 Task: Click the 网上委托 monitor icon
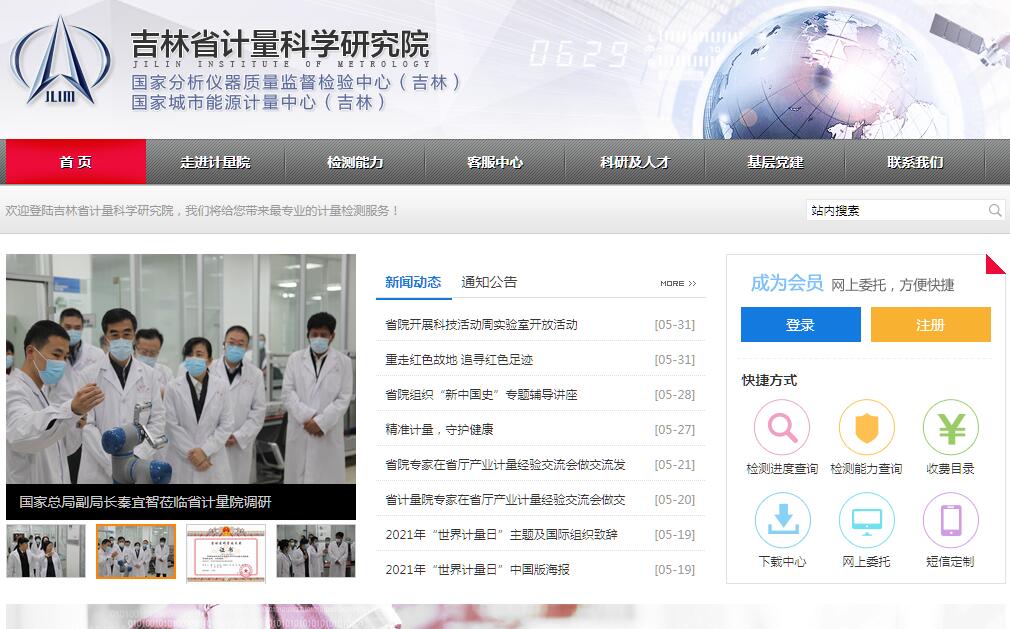[x=866, y=521]
